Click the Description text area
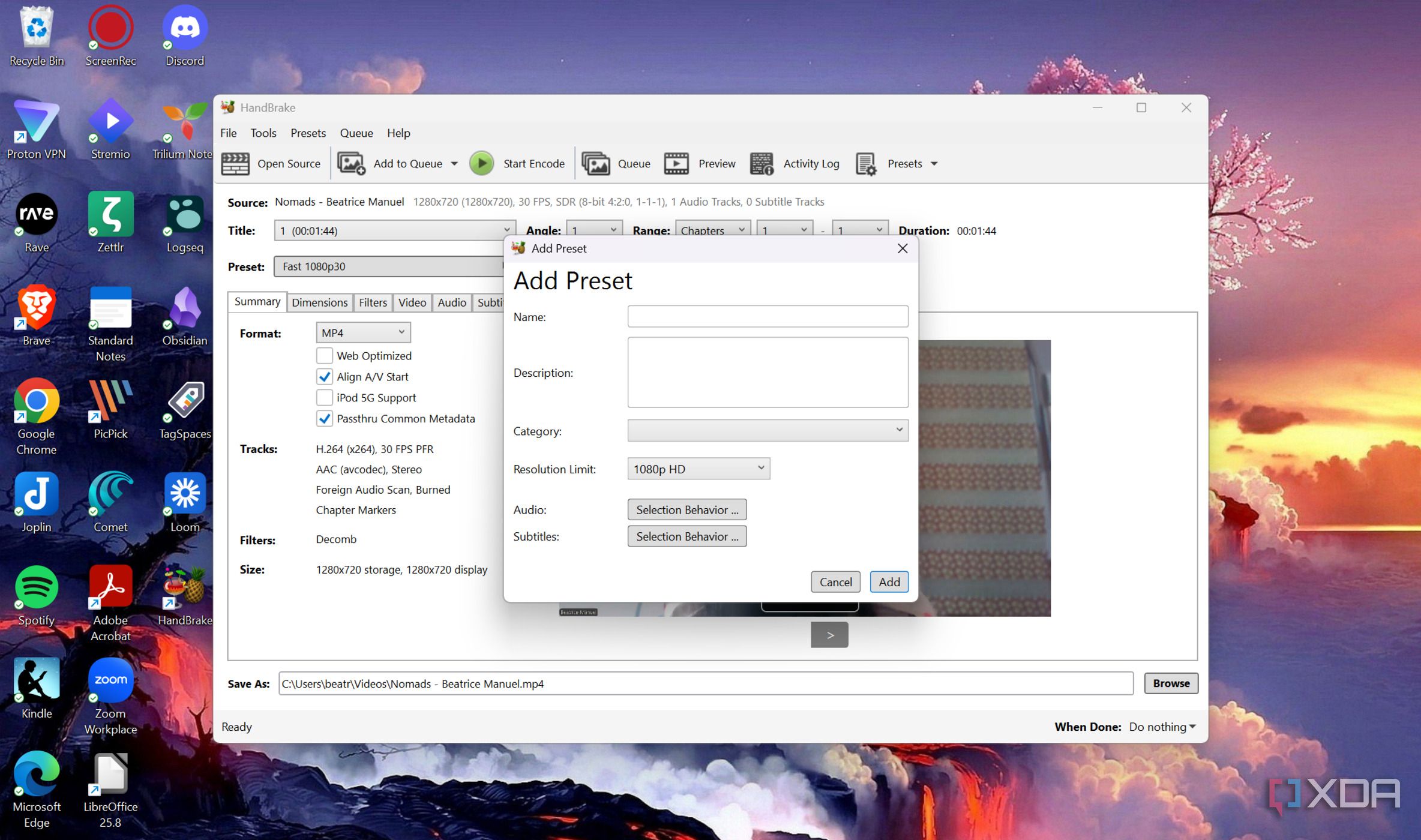 (x=768, y=372)
